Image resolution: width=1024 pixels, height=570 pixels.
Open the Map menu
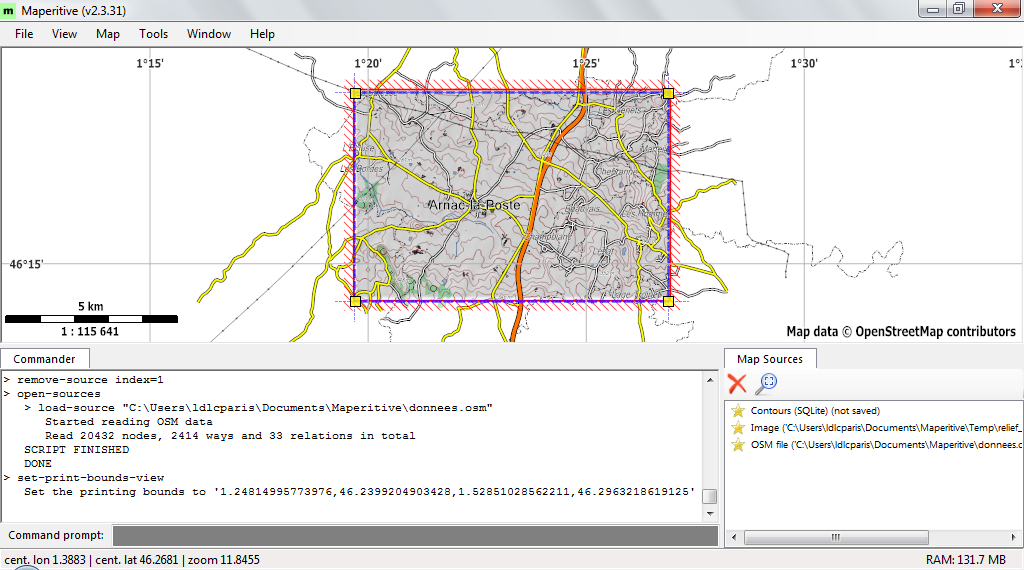coord(108,34)
